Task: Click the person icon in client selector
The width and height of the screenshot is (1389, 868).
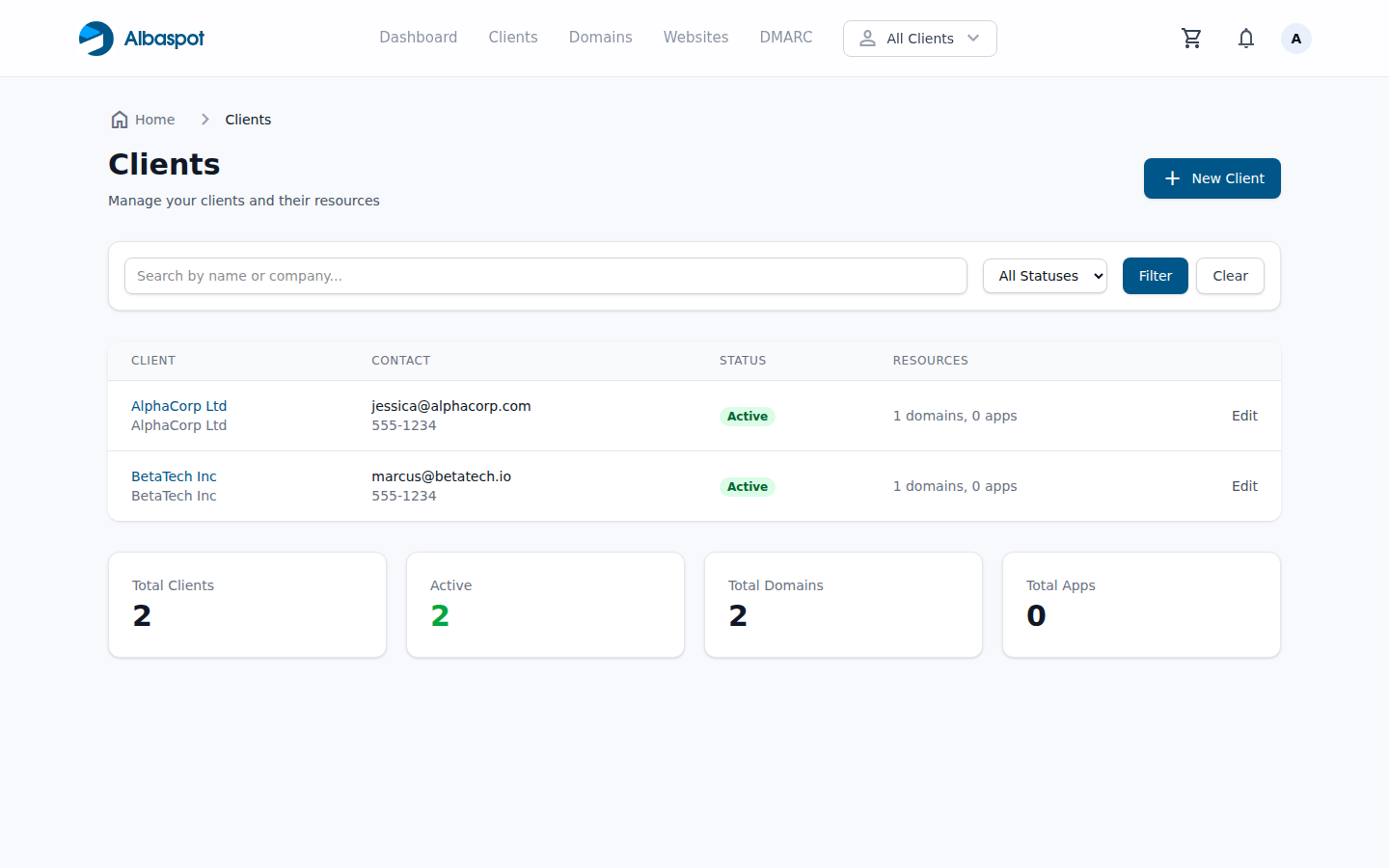Action: point(867,39)
